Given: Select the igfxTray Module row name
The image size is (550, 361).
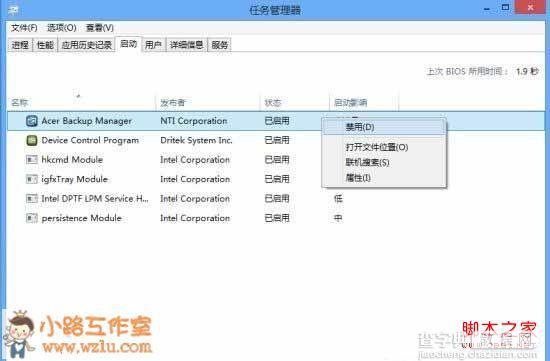Looking at the screenshot, I should (74, 179).
